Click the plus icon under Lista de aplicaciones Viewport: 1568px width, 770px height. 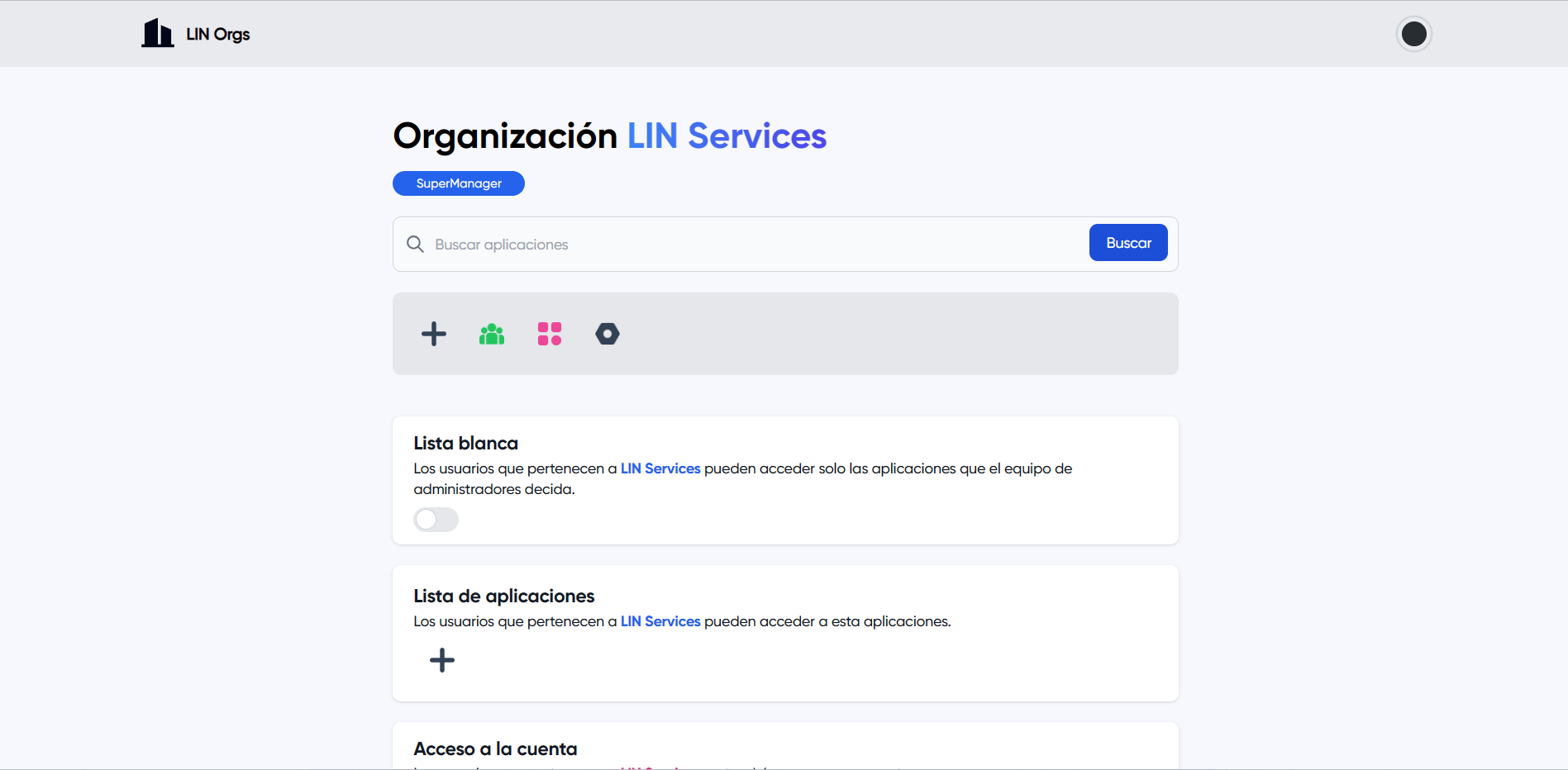pos(441,660)
